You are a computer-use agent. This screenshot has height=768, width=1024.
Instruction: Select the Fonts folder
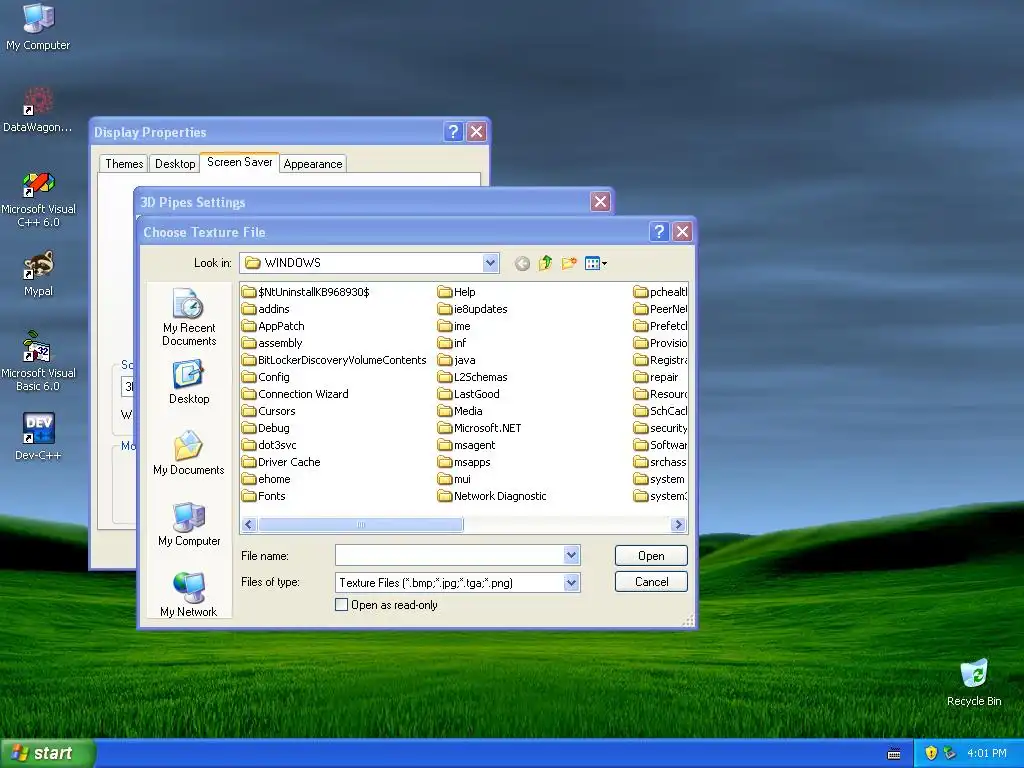tap(264, 496)
